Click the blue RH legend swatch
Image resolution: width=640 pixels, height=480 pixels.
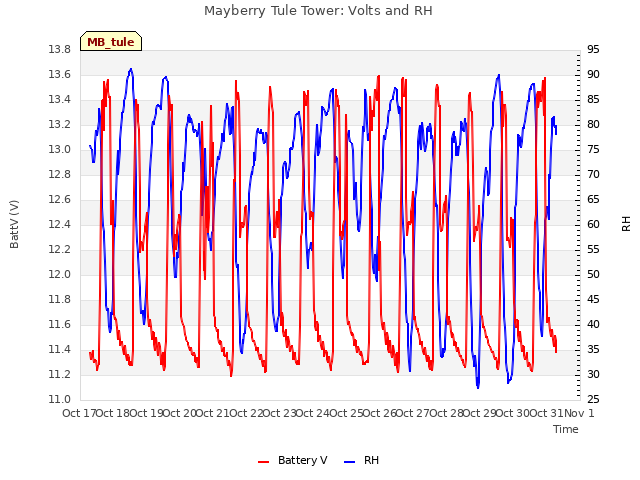point(350,462)
